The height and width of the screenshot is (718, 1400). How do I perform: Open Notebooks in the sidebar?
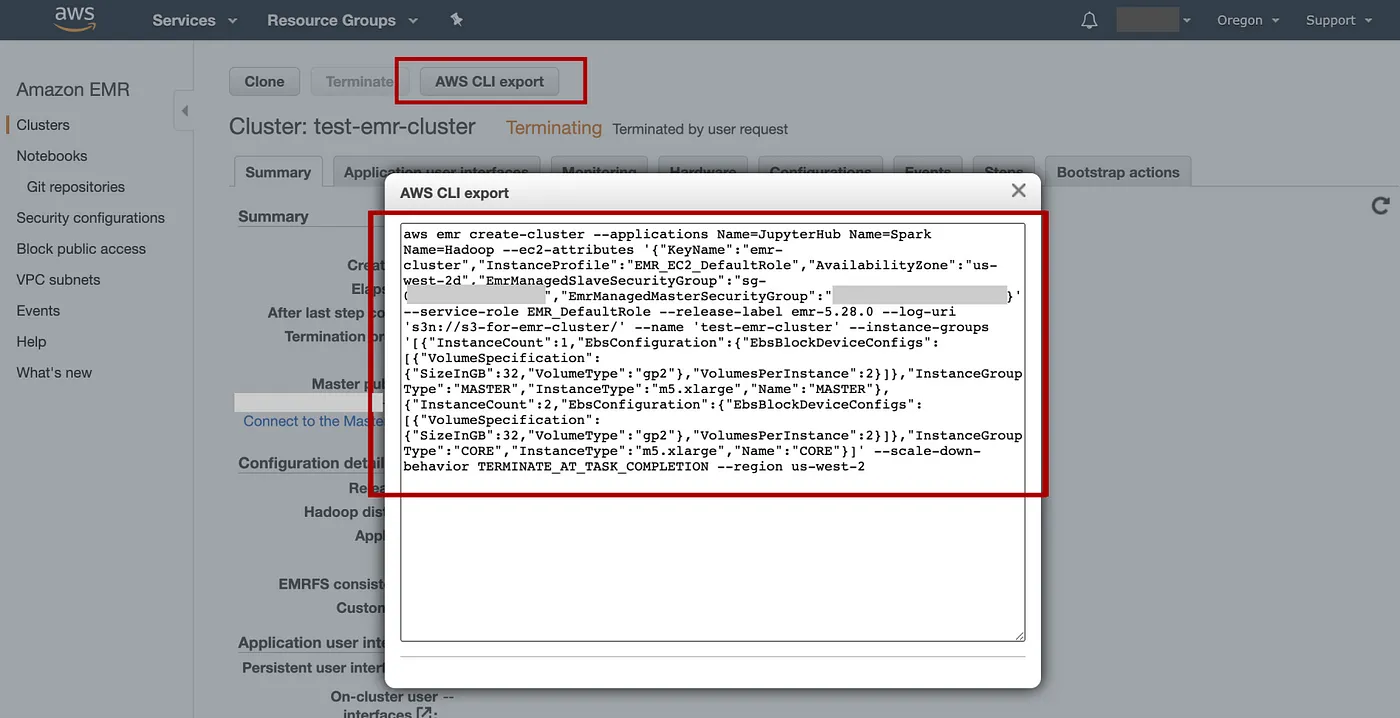click(x=52, y=156)
